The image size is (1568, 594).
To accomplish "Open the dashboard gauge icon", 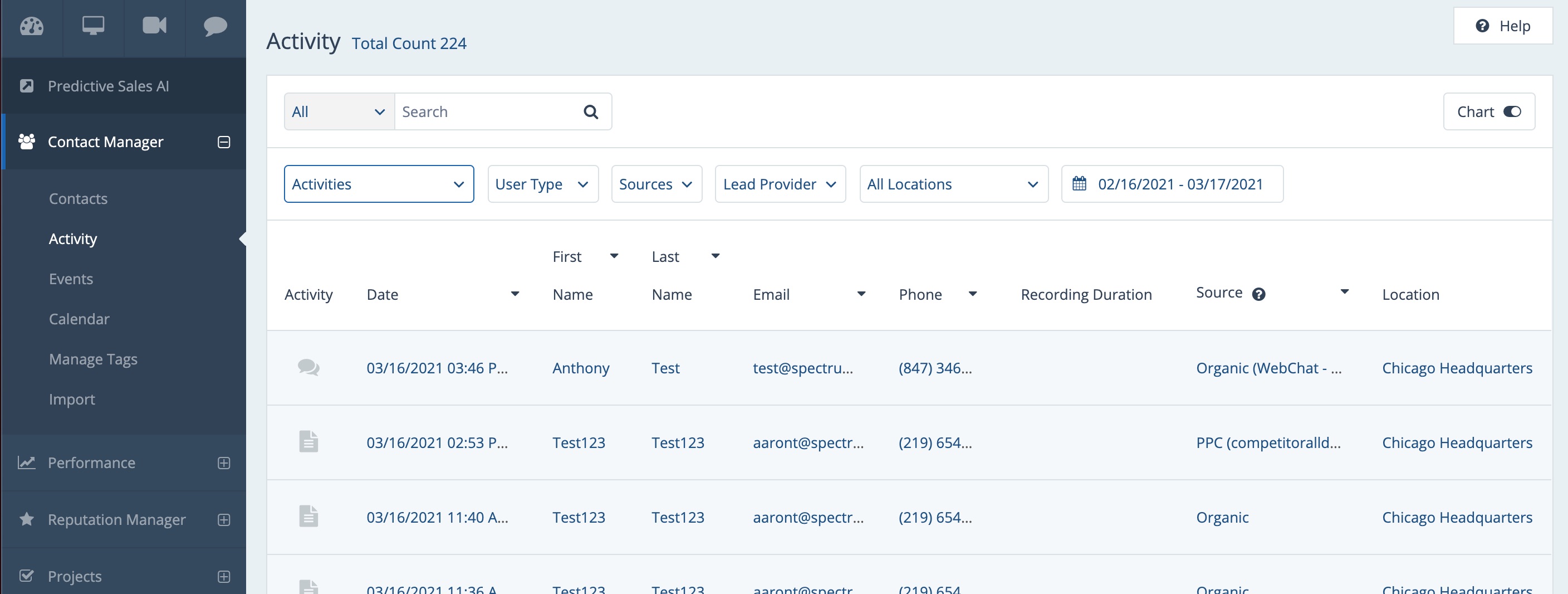I will coord(32,26).
